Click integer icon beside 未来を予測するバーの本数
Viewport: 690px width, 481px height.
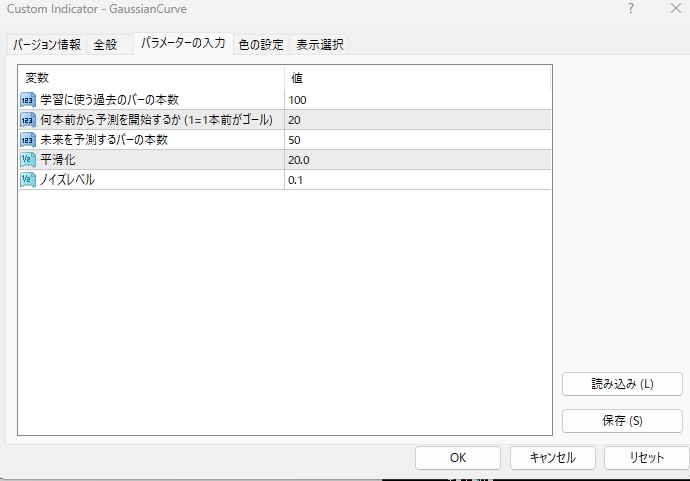click(x=28, y=140)
